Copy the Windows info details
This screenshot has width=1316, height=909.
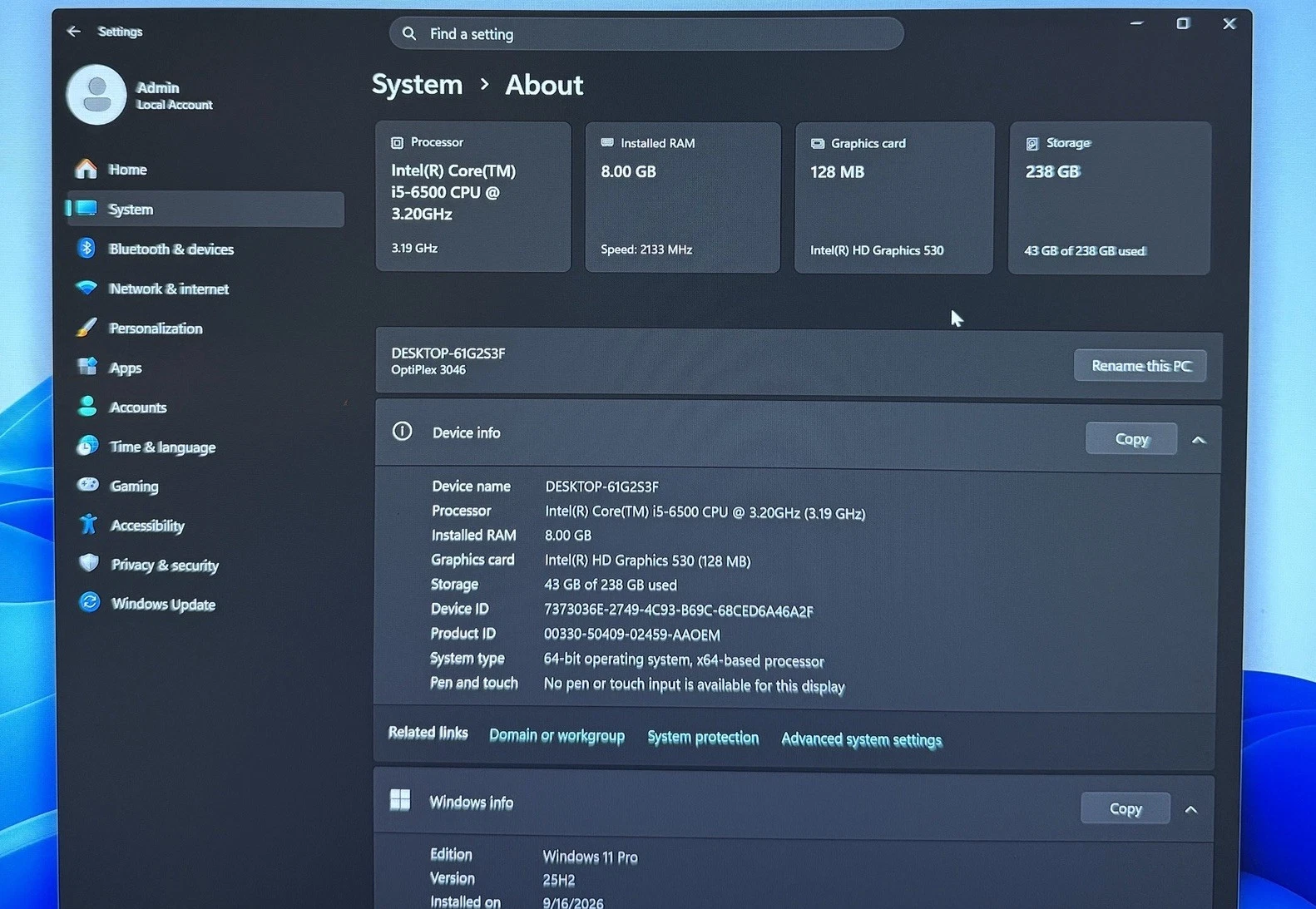[1126, 808]
